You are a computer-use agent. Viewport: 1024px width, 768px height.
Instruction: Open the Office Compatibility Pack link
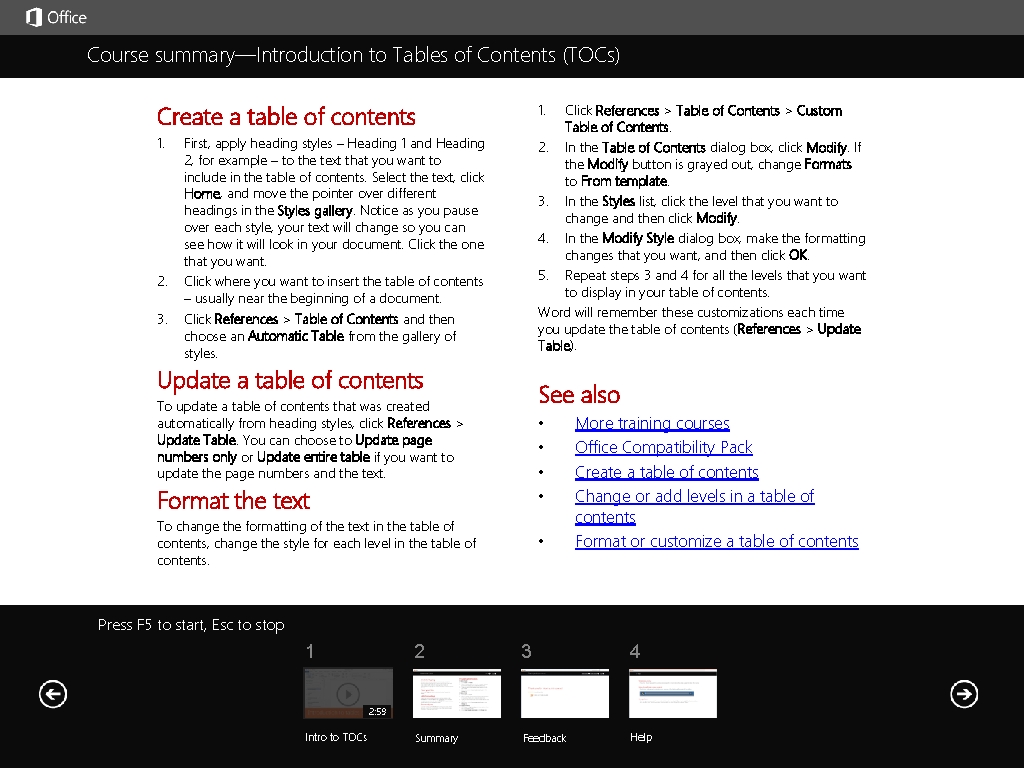664,447
